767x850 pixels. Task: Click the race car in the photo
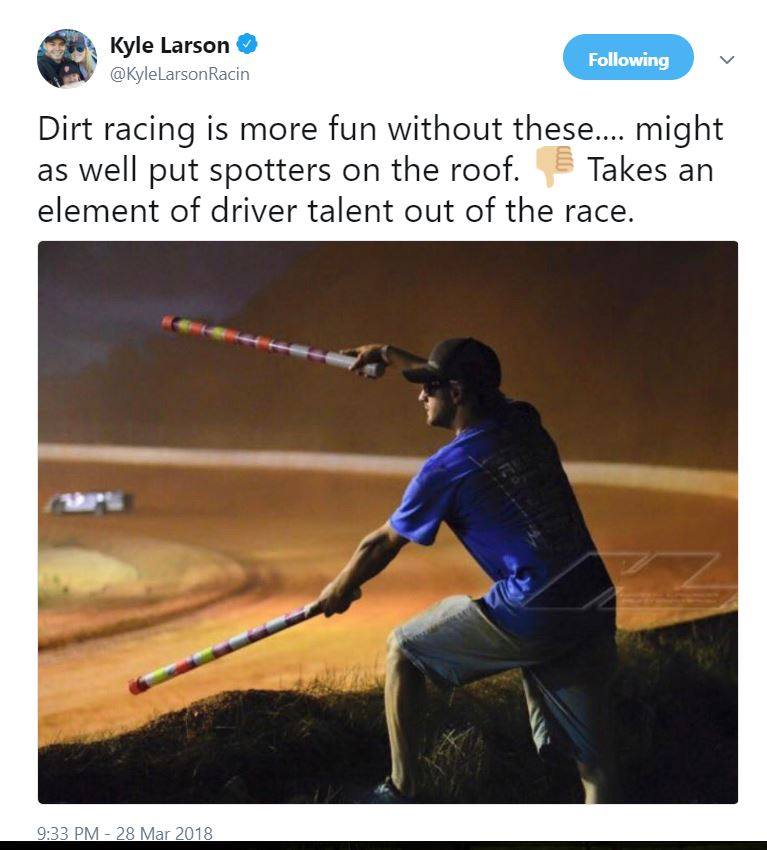tap(90, 503)
